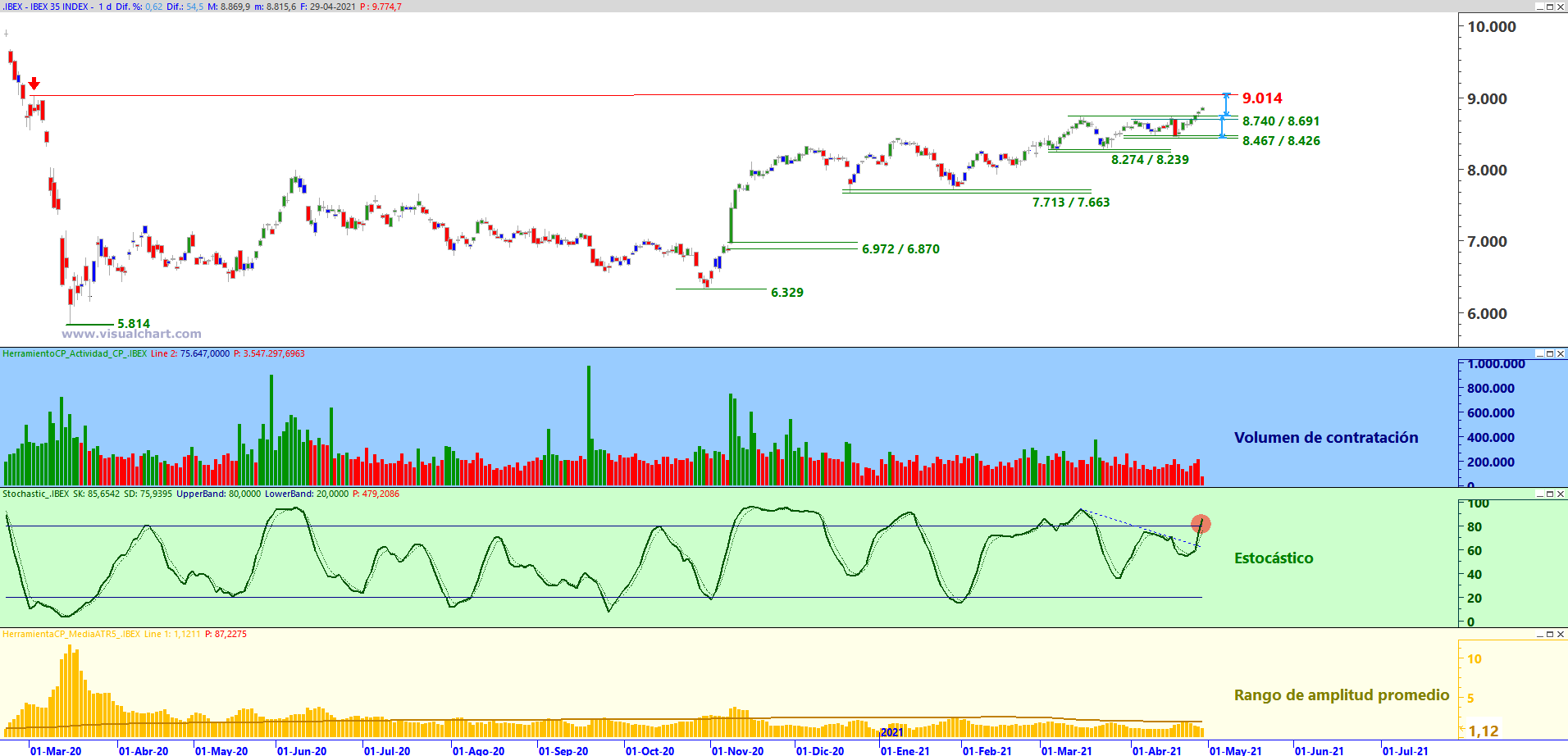Click the 'Rango de amplitud promedio' label
Image resolution: width=1568 pixels, height=756 pixels.
(x=1342, y=695)
